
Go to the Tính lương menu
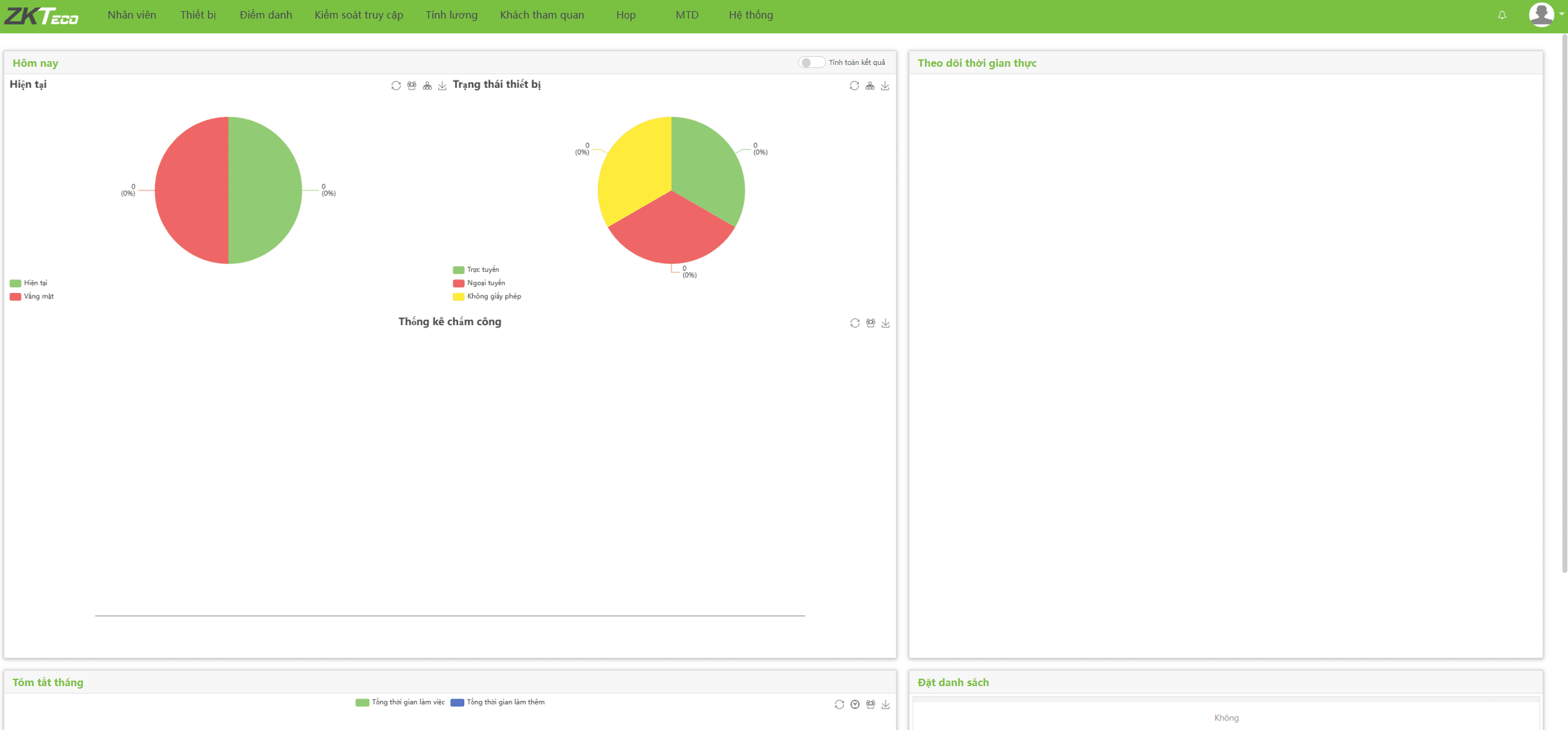(451, 15)
